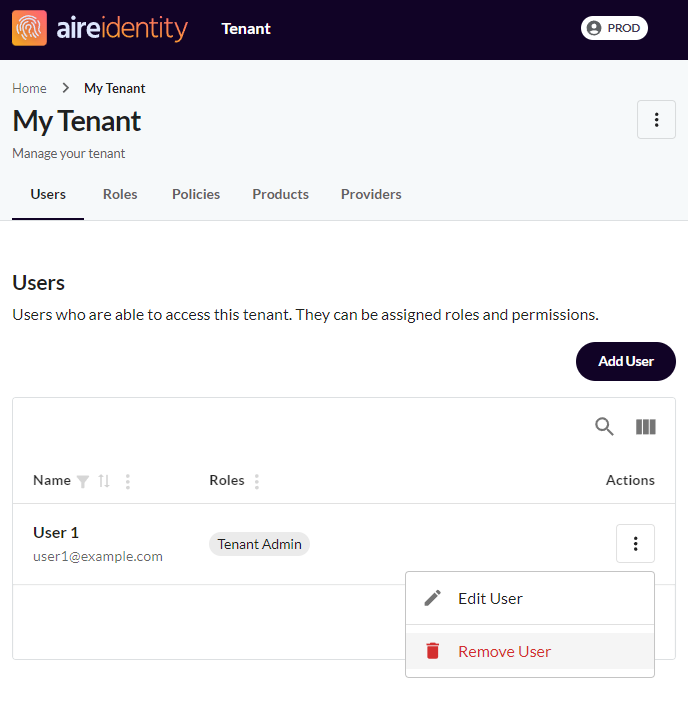This screenshot has height=702, width=688.
Task: Select Edit User menu entry
Action: coord(530,599)
